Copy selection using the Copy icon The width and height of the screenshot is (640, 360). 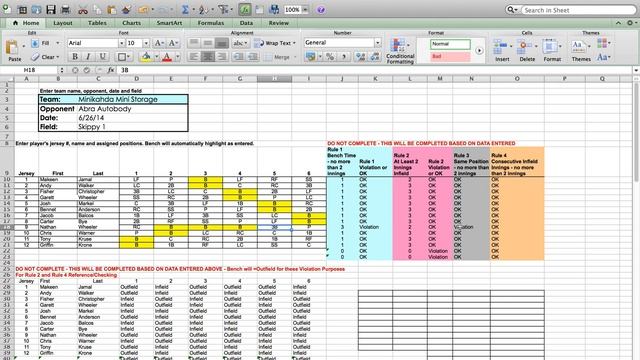pos(97,9)
